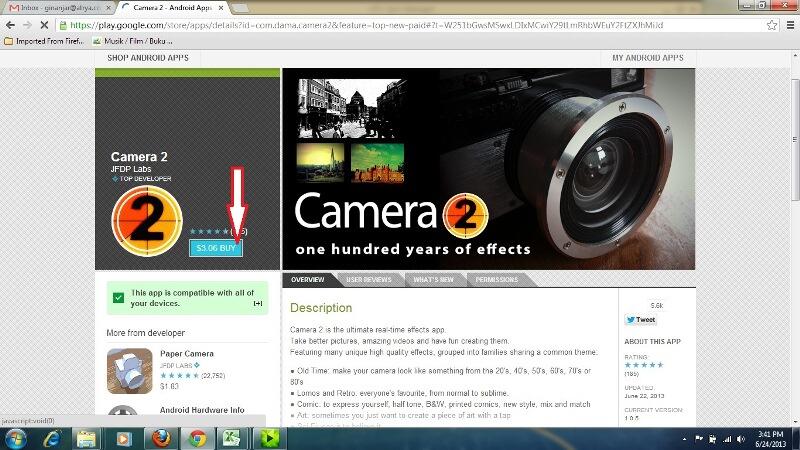Open the Permissions tab

coord(496,280)
